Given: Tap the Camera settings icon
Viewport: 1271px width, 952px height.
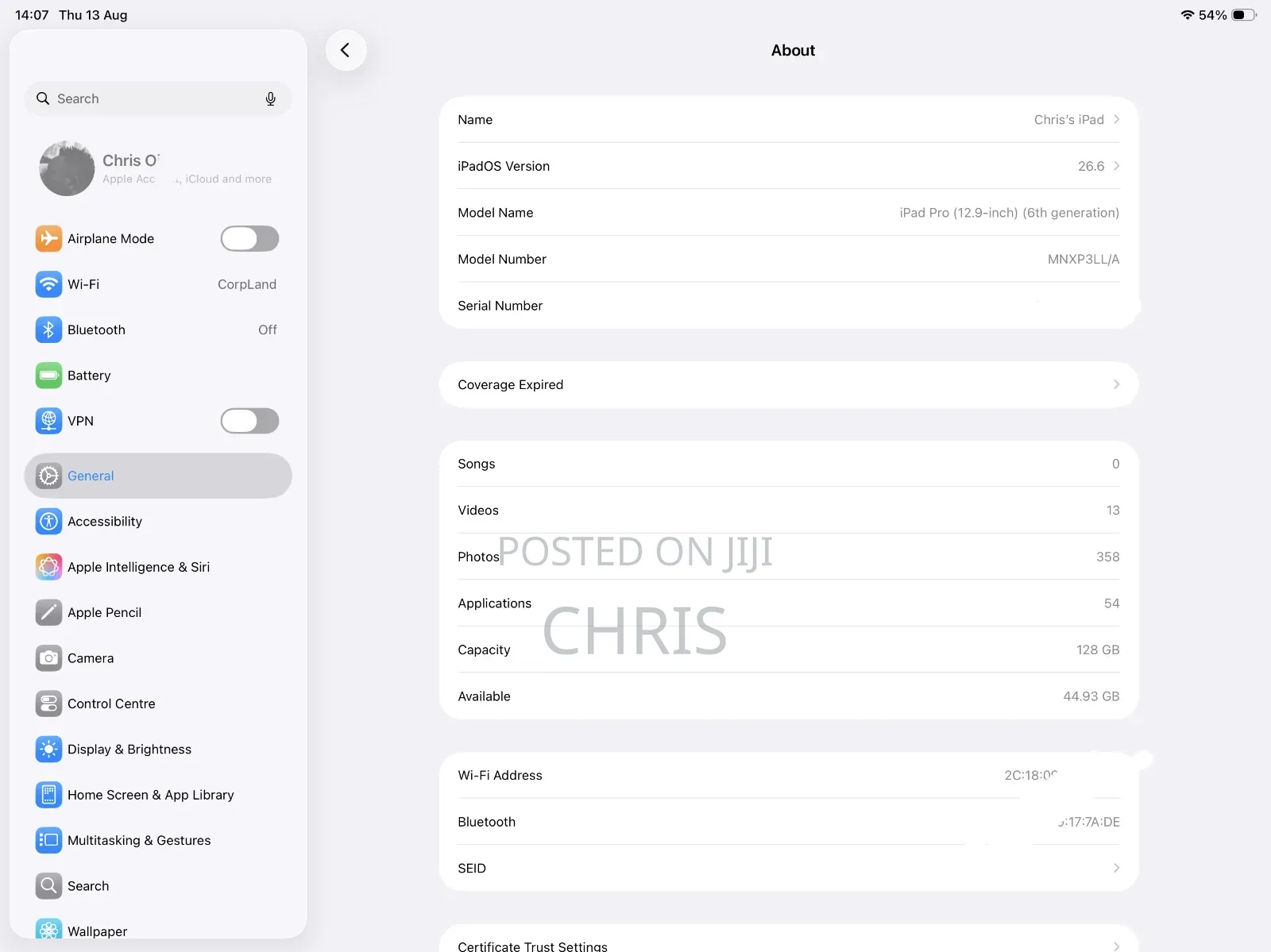Looking at the screenshot, I should [x=48, y=658].
